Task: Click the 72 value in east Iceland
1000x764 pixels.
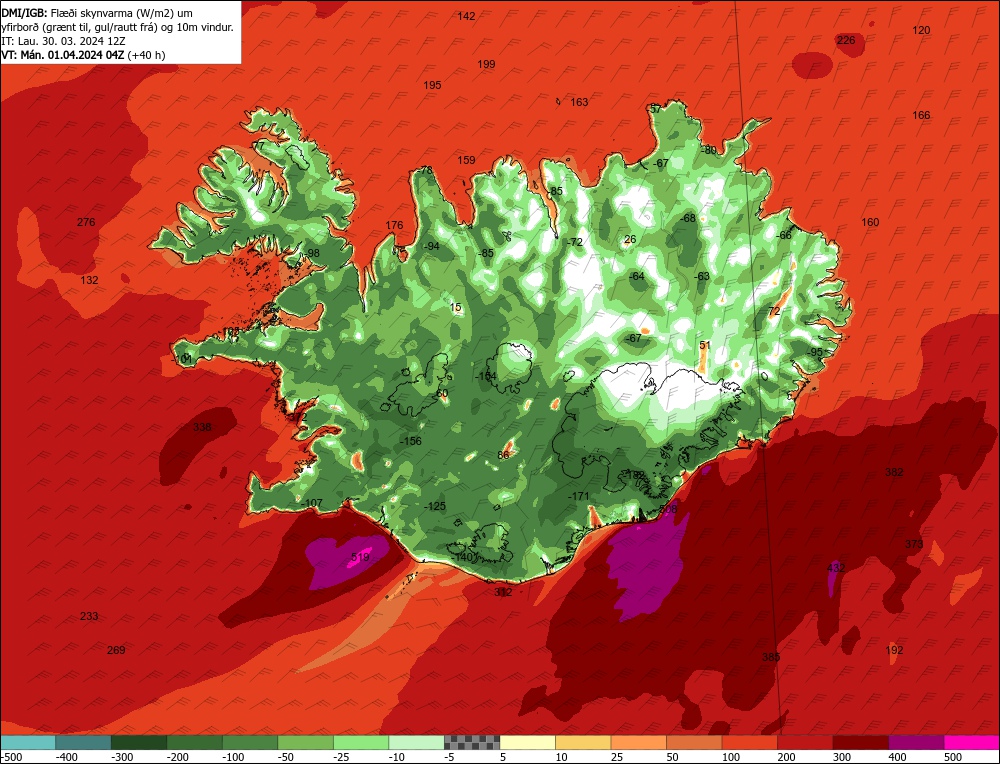Action: [x=774, y=311]
